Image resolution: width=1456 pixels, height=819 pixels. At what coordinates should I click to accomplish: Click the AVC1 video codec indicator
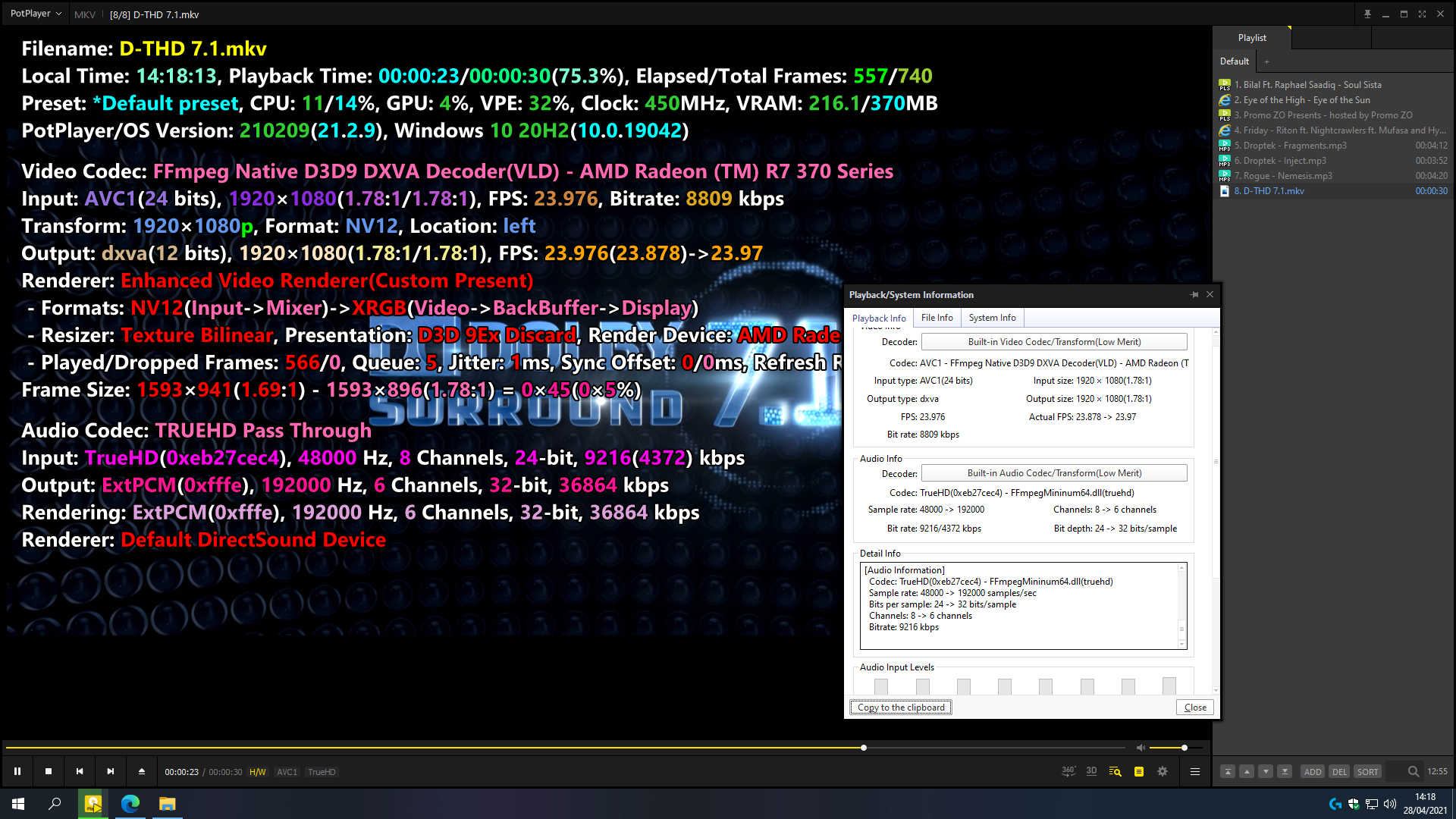pos(287,772)
